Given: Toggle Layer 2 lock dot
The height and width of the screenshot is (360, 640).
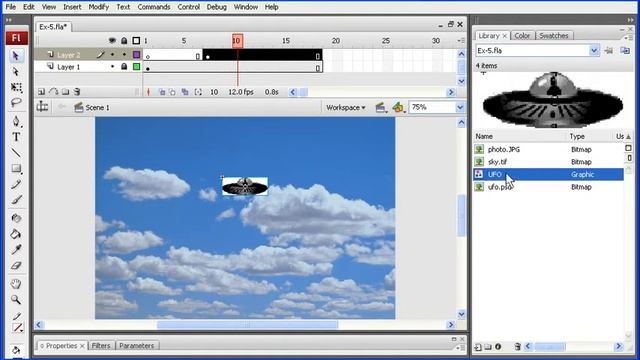Looking at the screenshot, I should click(x=124, y=54).
